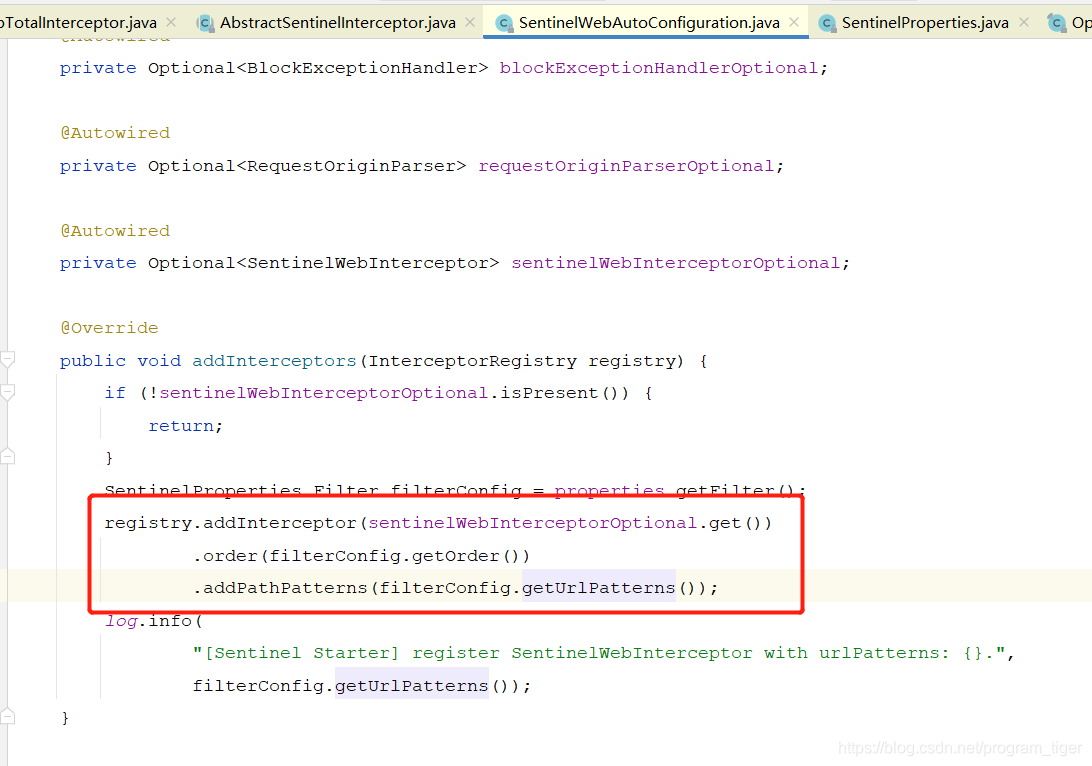Click the @Override annotation
This screenshot has height=766, width=1092.
click(109, 328)
